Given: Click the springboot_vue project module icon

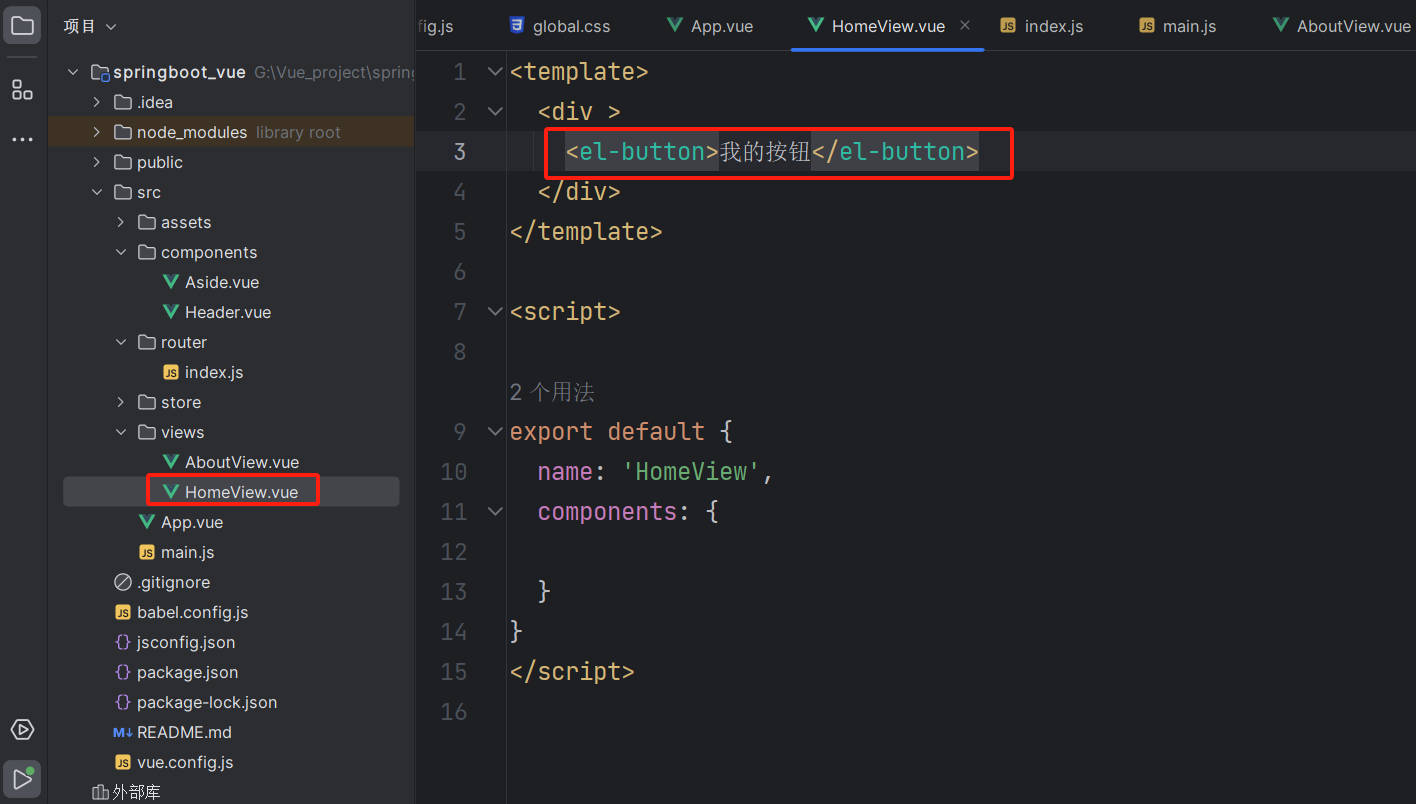Looking at the screenshot, I should pyautogui.click(x=100, y=72).
